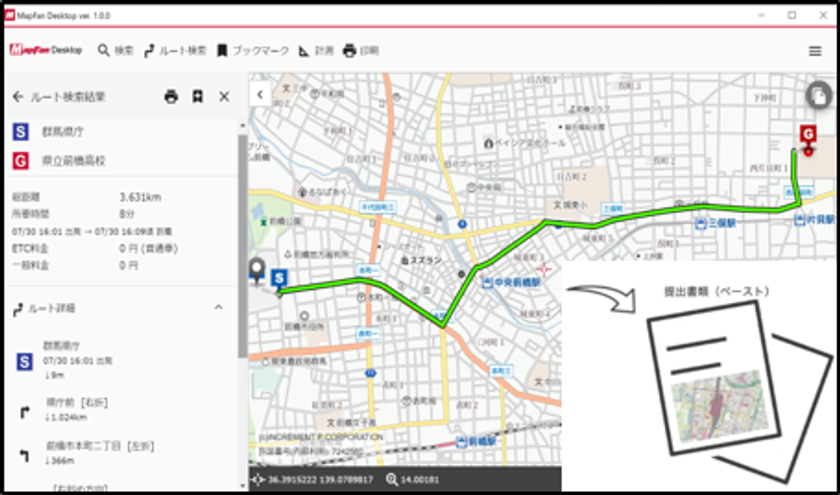
Task: Open the hamburger menu
Action: [x=815, y=51]
